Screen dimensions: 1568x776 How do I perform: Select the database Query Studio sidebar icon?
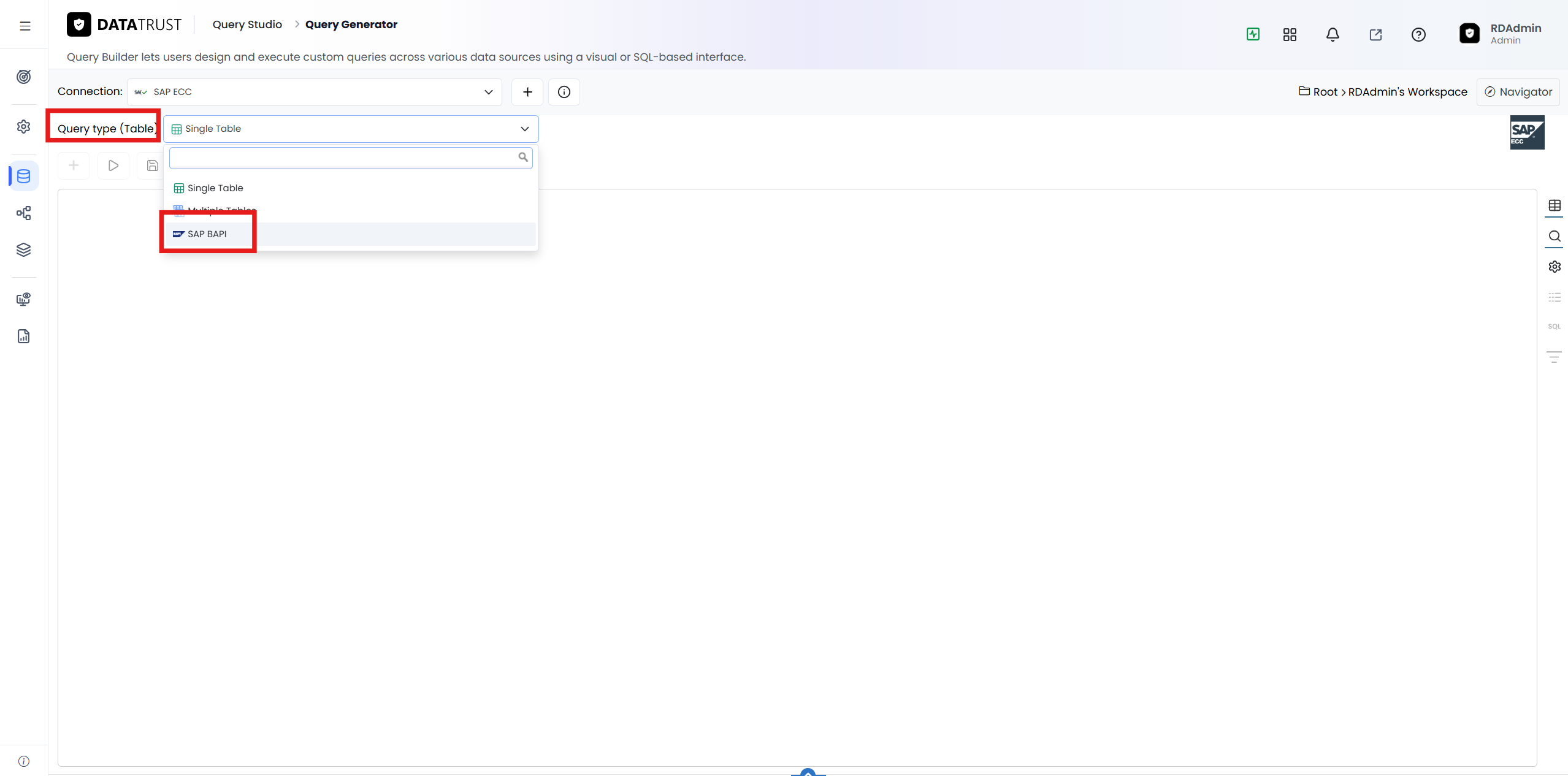tap(24, 177)
